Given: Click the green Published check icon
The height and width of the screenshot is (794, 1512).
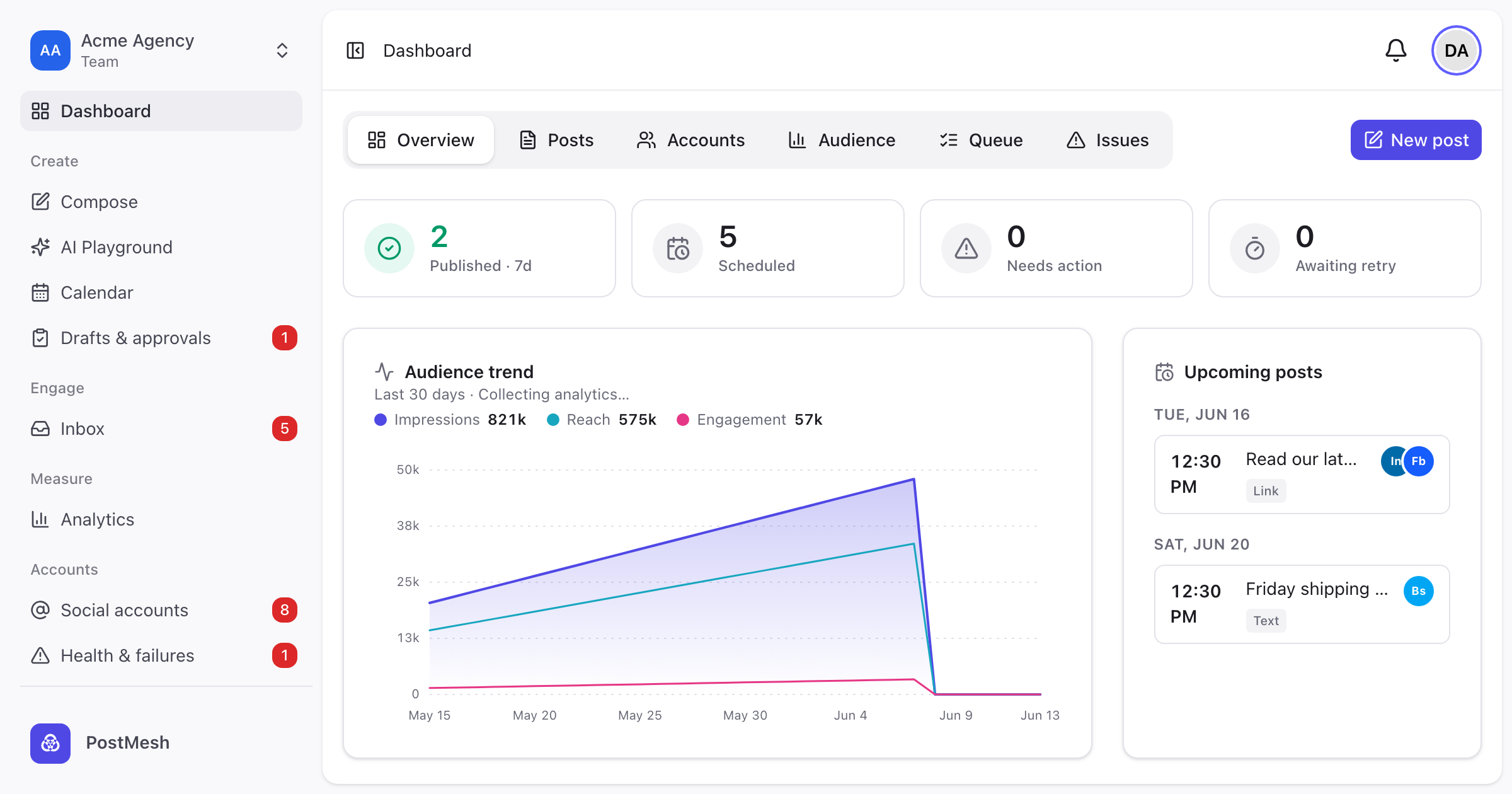Looking at the screenshot, I should coord(389,248).
